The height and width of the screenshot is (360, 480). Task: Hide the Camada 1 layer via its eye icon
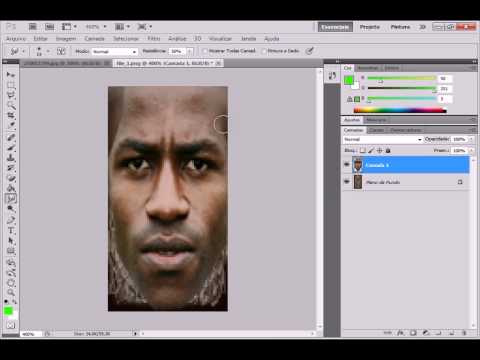point(347,165)
